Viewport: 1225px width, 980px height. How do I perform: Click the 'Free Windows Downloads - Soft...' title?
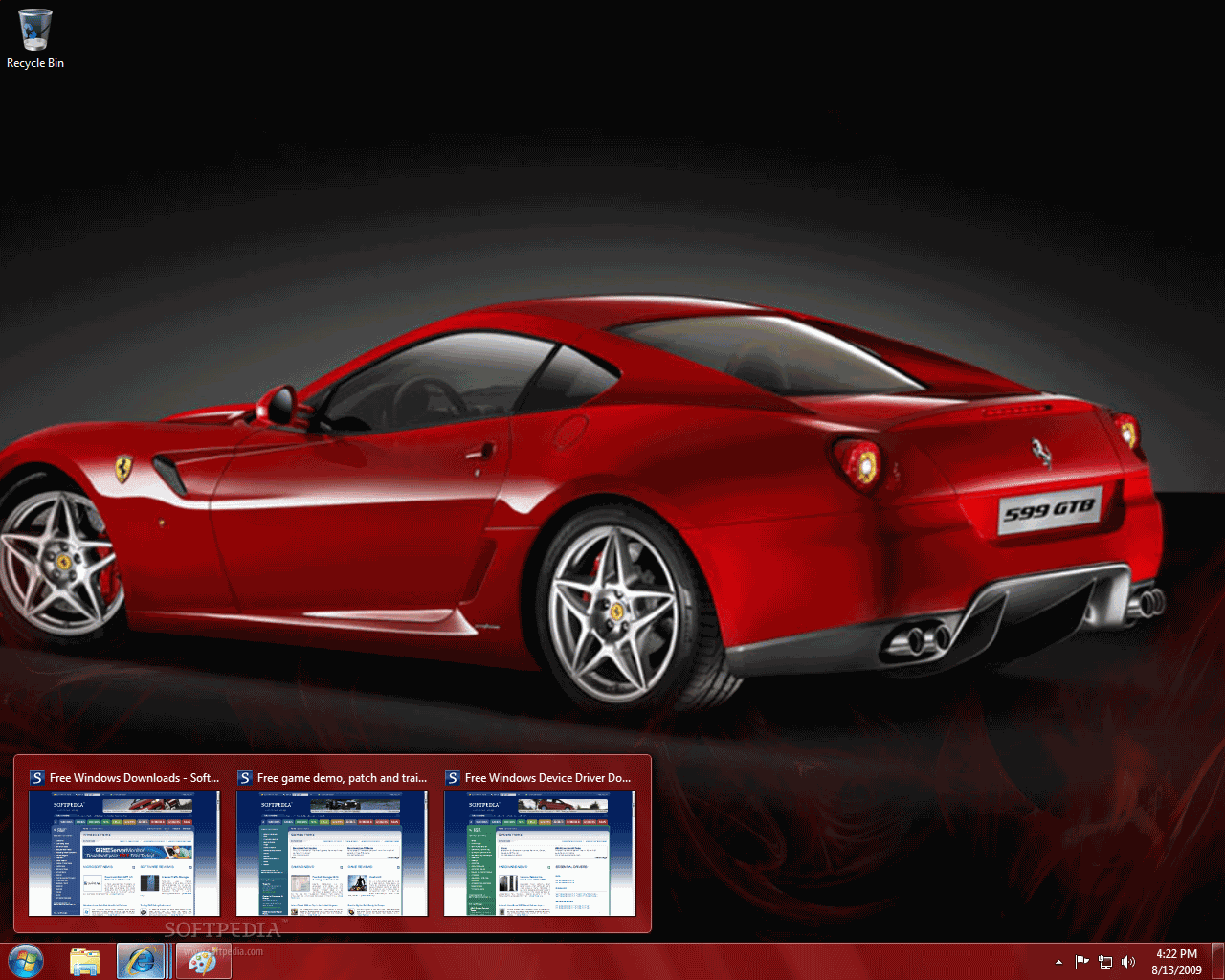pyautogui.click(x=134, y=778)
